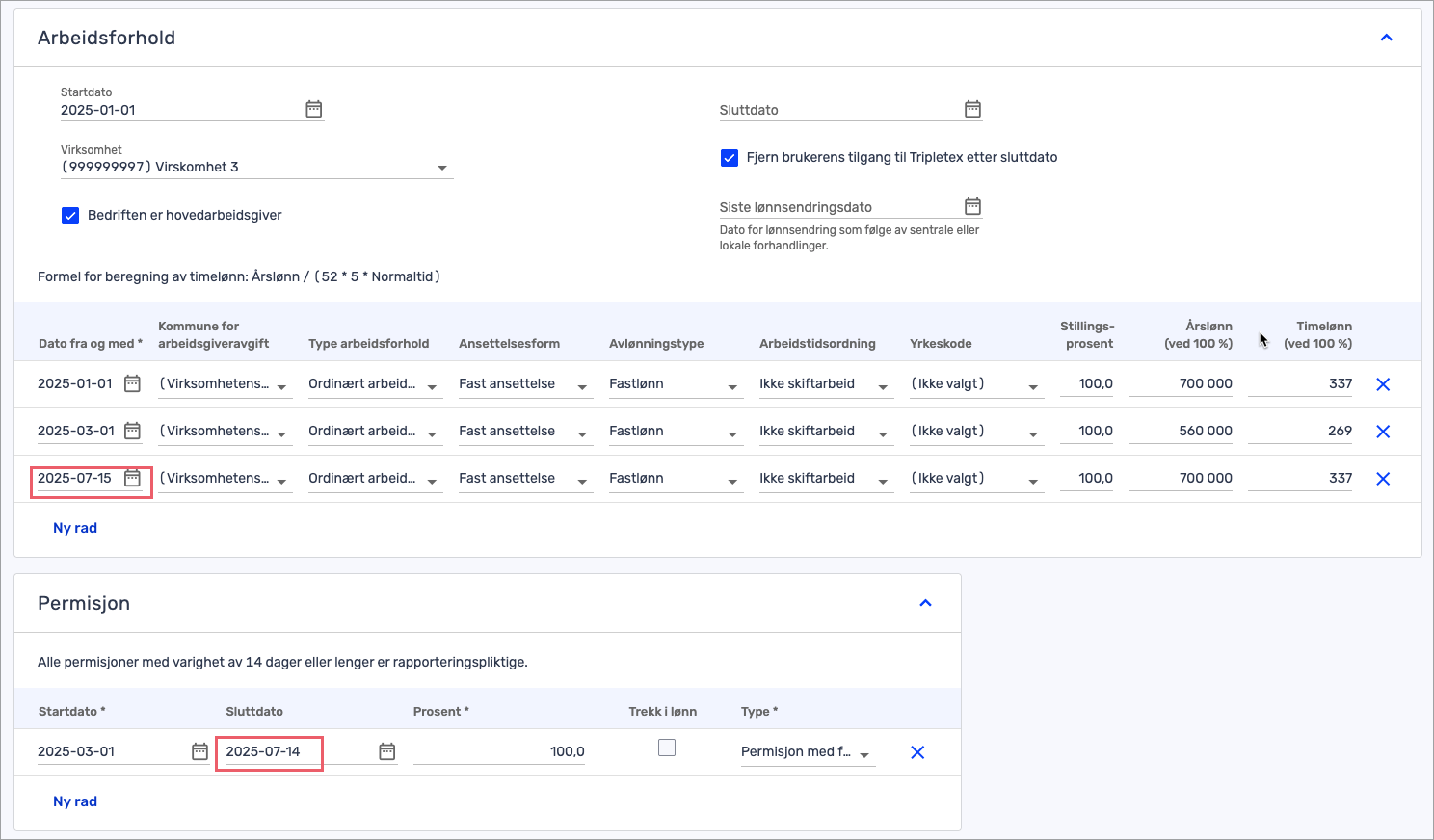Image resolution: width=1434 pixels, height=840 pixels.
Task: Open Avlønningstype dropdown in 2025-07-15 row
Action: [x=677, y=479]
